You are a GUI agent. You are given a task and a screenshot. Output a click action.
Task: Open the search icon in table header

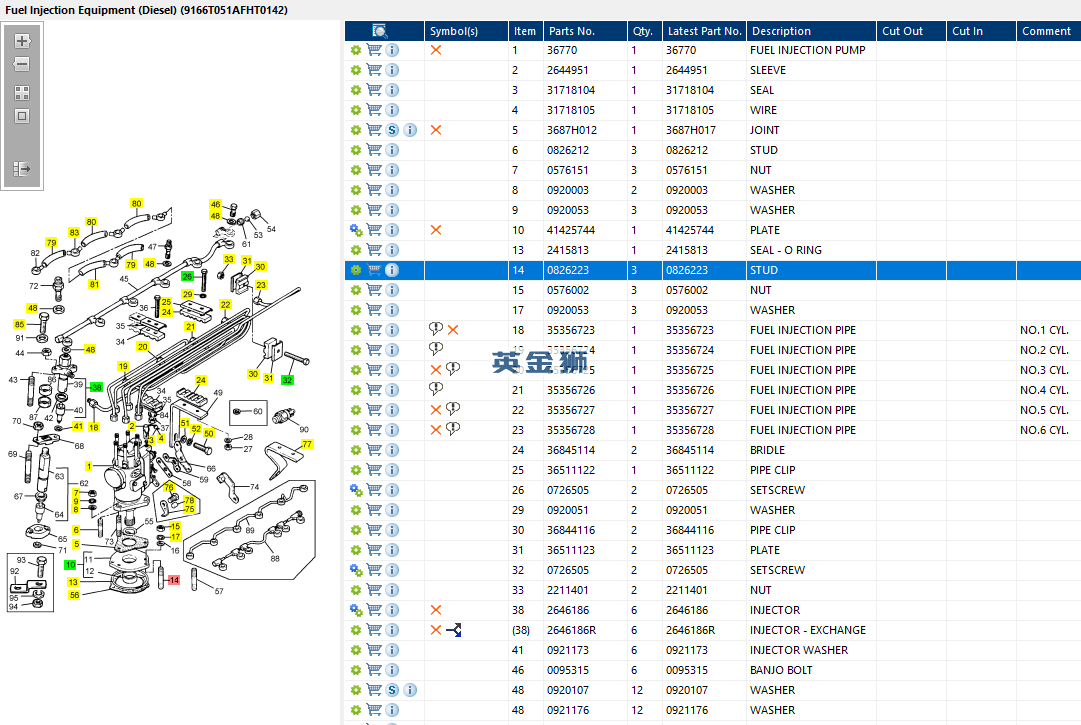tap(380, 31)
